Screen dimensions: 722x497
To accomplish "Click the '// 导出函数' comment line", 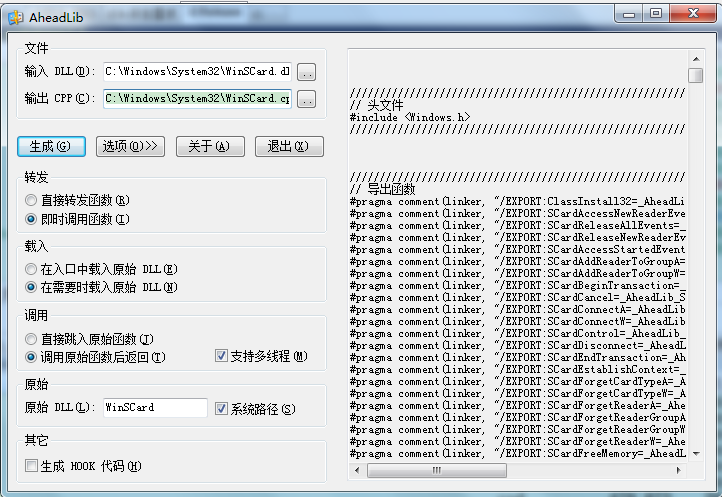I will [383, 189].
